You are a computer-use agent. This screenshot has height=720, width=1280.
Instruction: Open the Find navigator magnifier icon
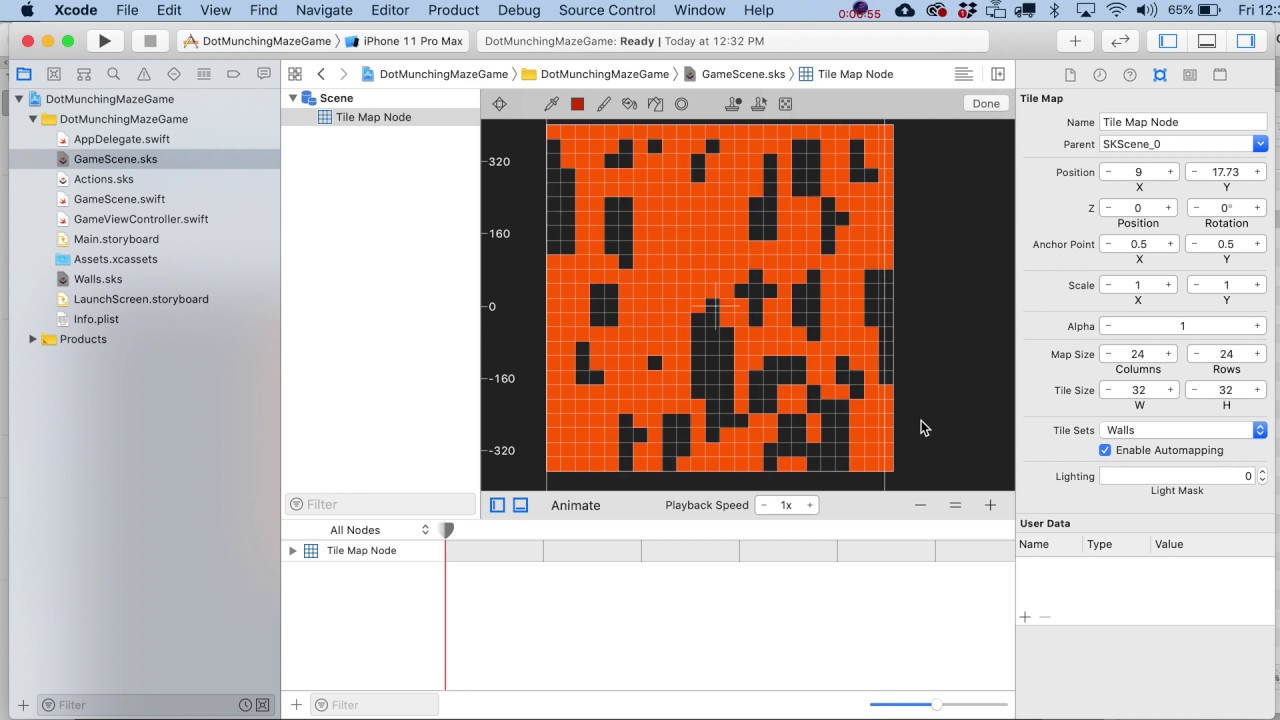click(114, 74)
